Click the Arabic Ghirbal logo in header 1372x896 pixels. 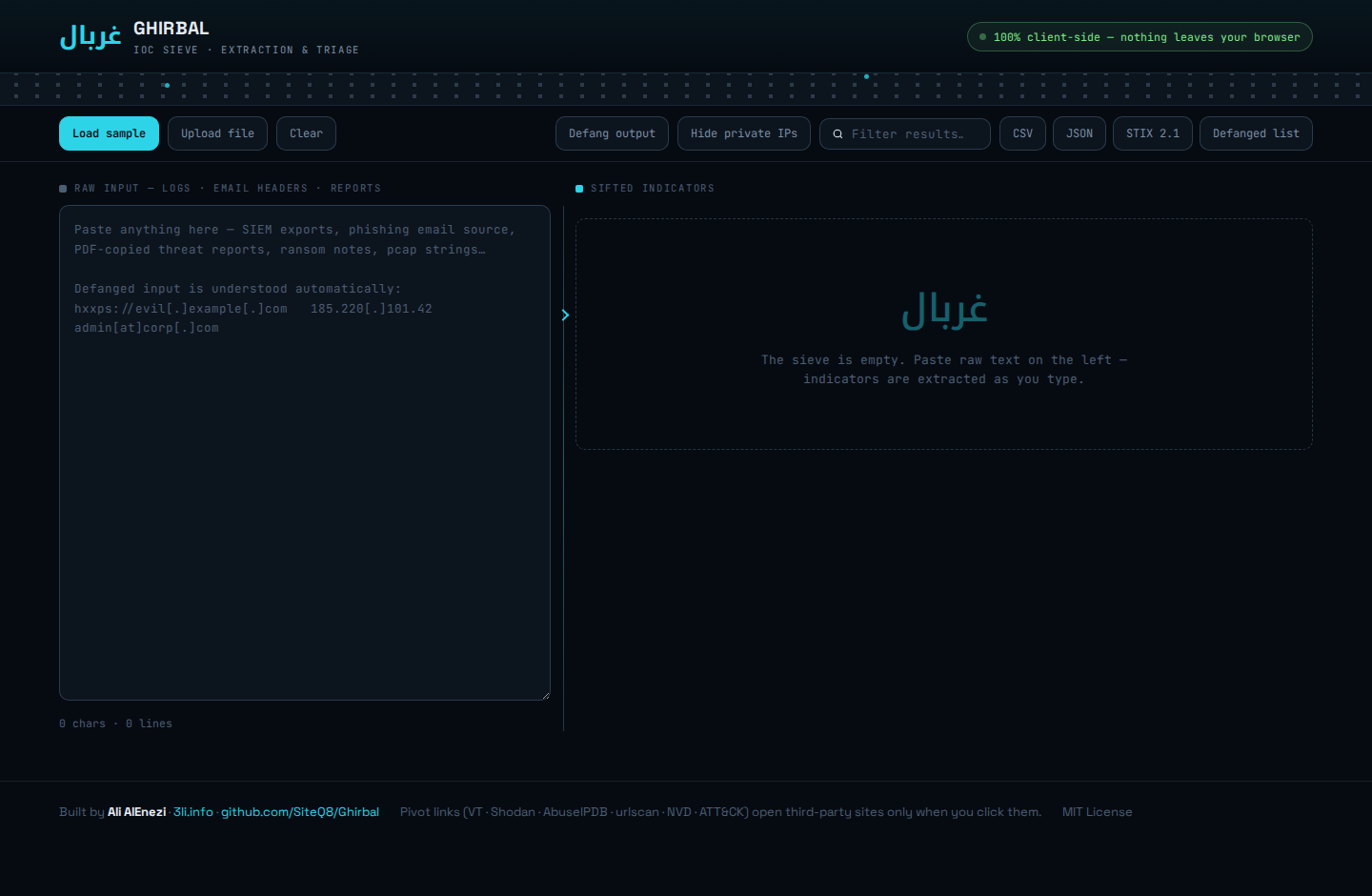click(91, 36)
